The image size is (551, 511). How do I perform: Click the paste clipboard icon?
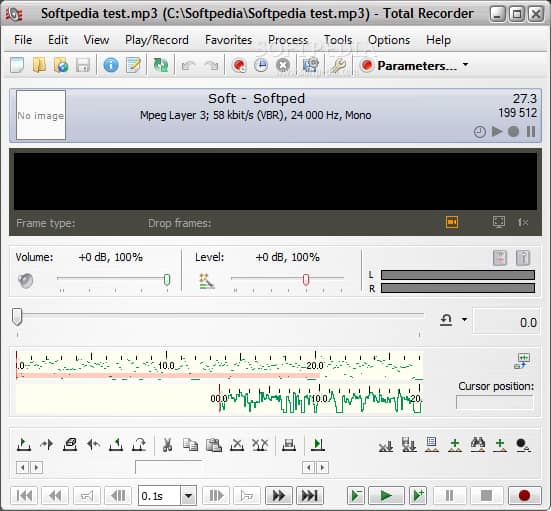pos(214,445)
